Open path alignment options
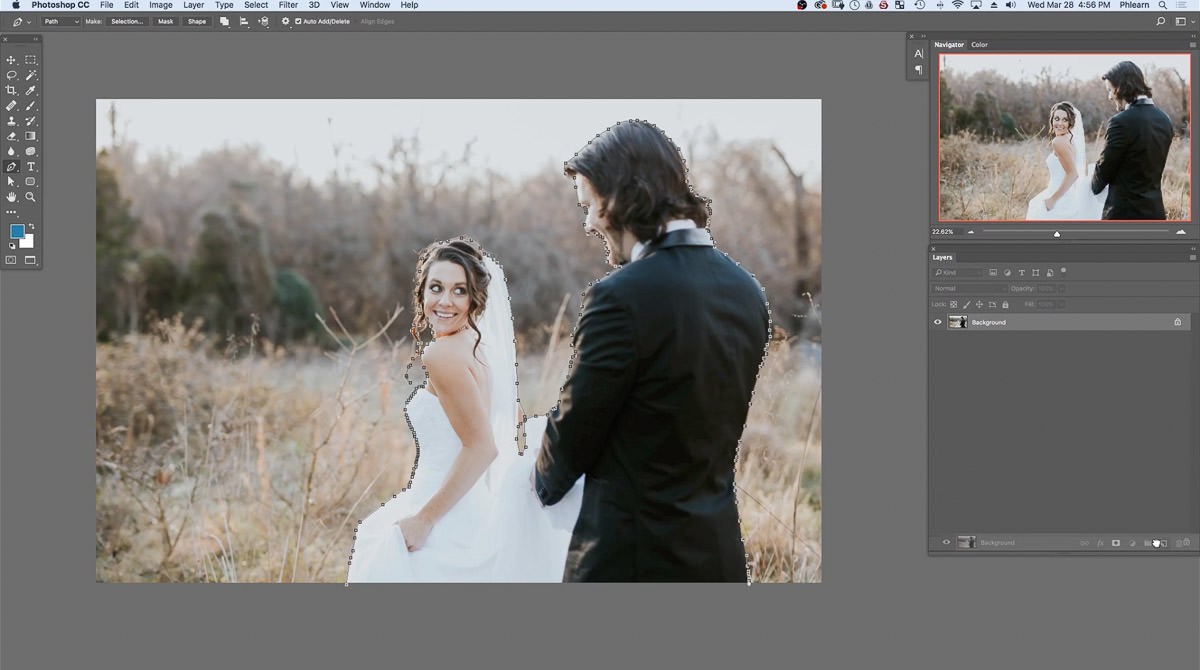Image resolution: width=1200 pixels, height=670 pixels. (244, 21)
